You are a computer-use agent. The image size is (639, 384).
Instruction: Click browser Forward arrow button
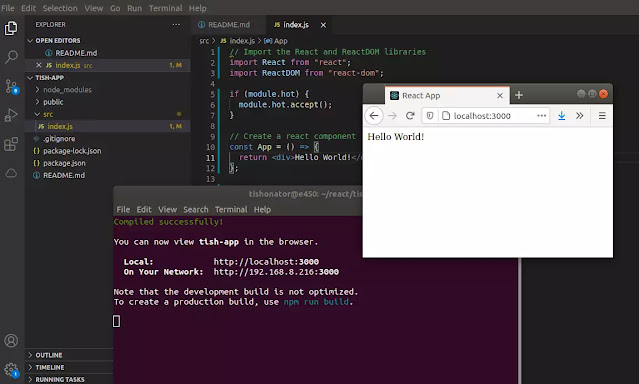click(x=392, y=116)
